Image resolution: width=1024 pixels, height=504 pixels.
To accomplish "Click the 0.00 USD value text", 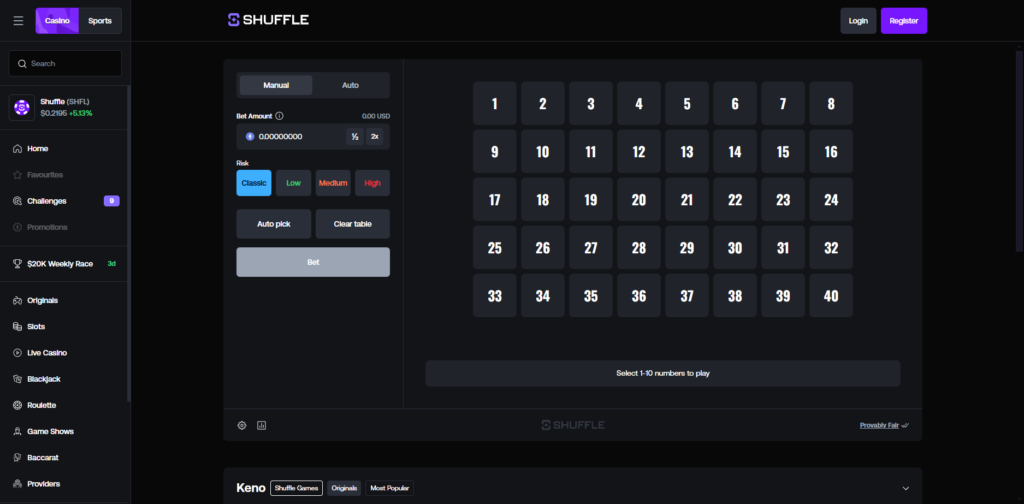I will click(376, 116).
